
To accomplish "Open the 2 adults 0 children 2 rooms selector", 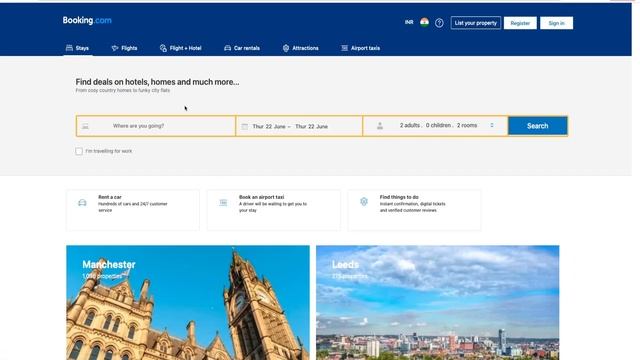I will tap(436, 126).
